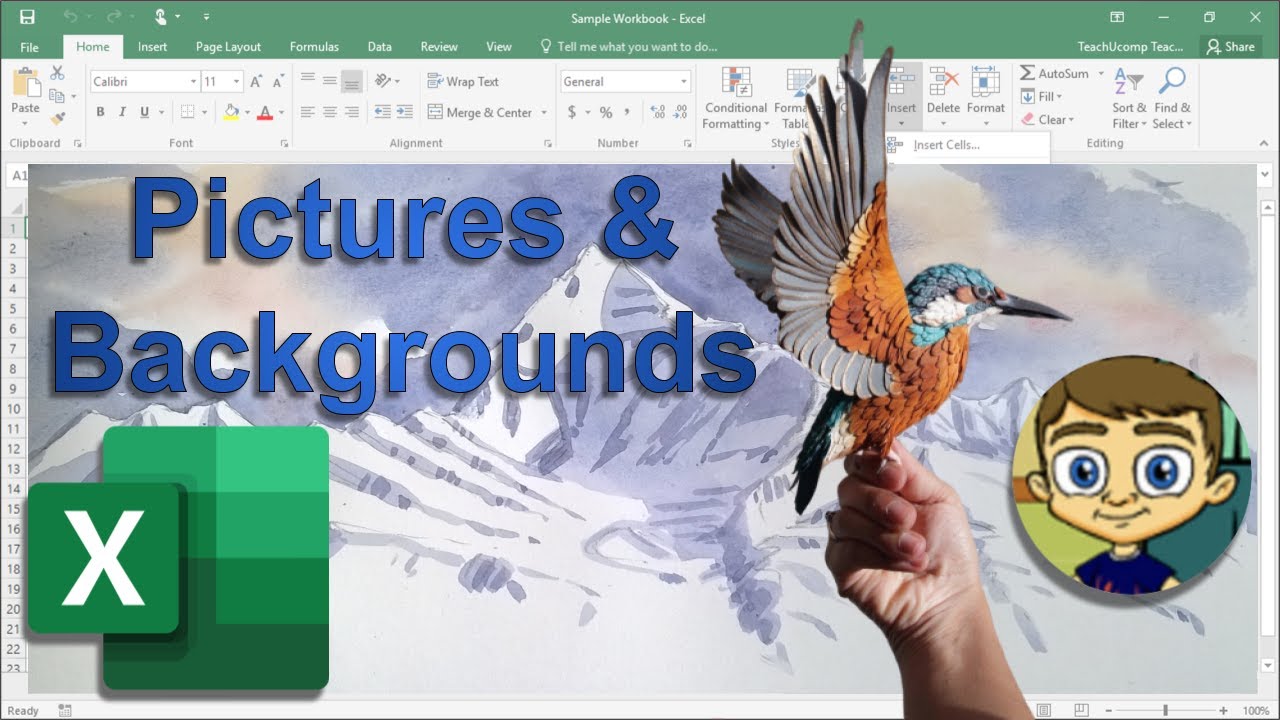Click the Increase Decimal icon
The height and width of the screenshot is (720, 1280).
(657, 112)
